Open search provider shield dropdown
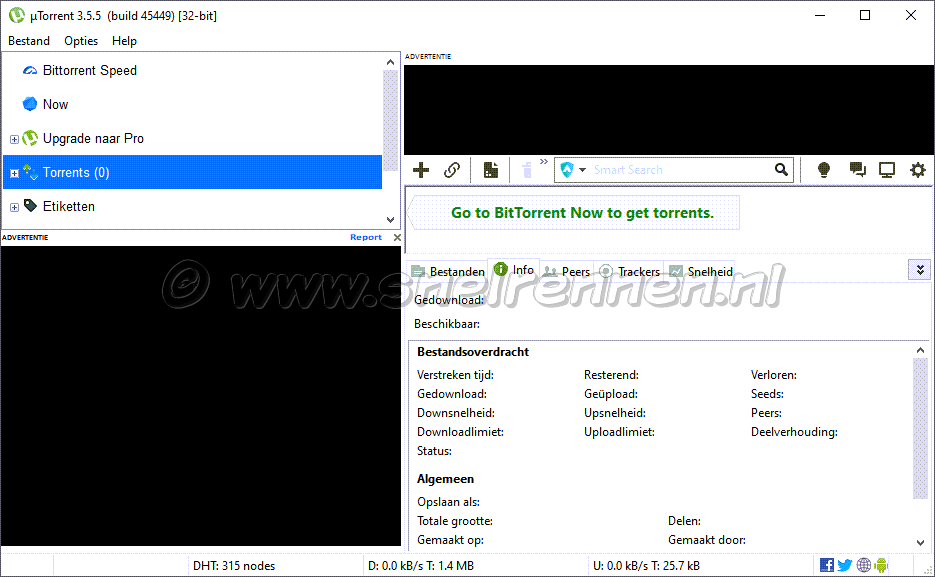Viewport: 935px width, 577px height. pos(573,170)
